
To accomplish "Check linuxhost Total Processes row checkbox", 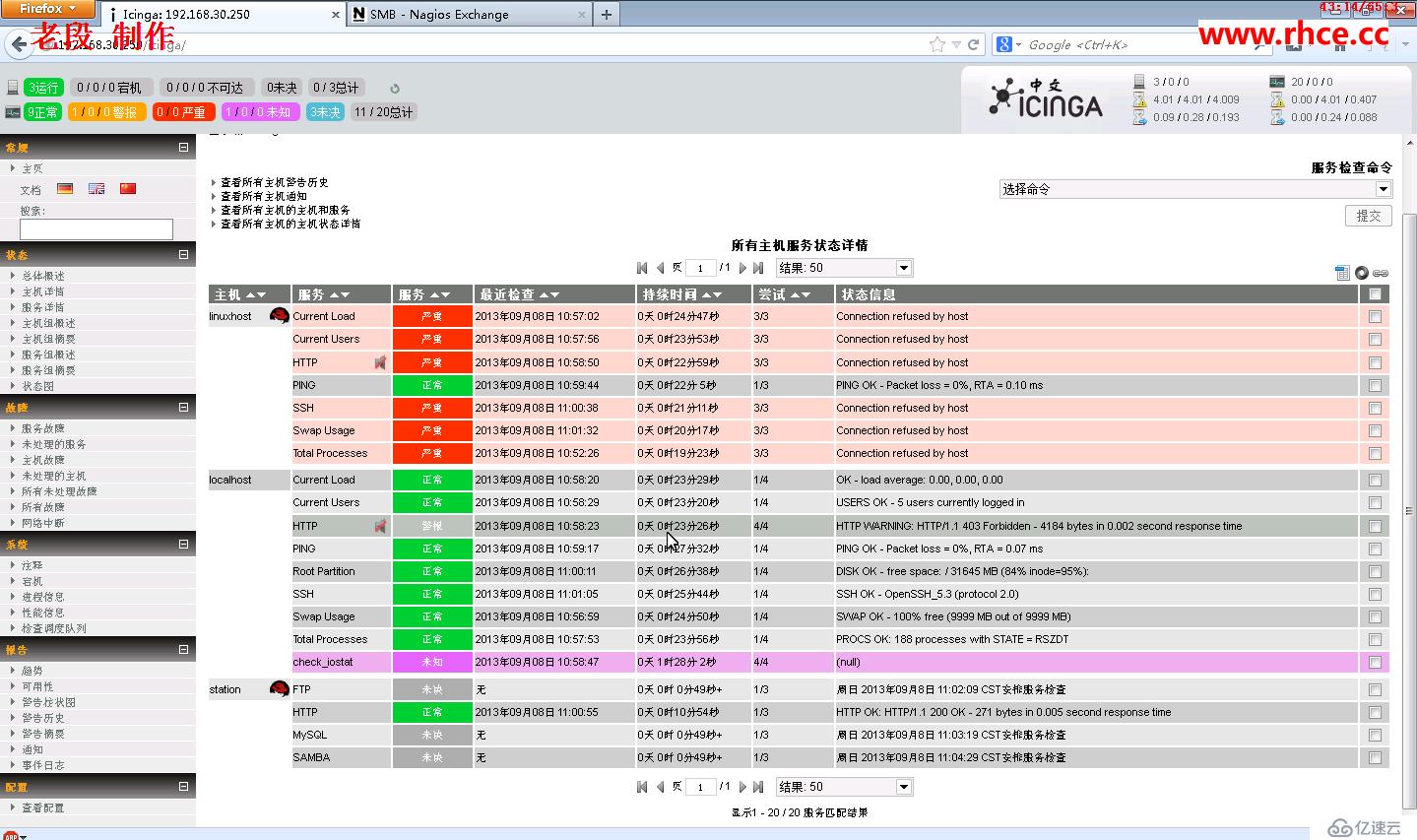I will 1375,454.
